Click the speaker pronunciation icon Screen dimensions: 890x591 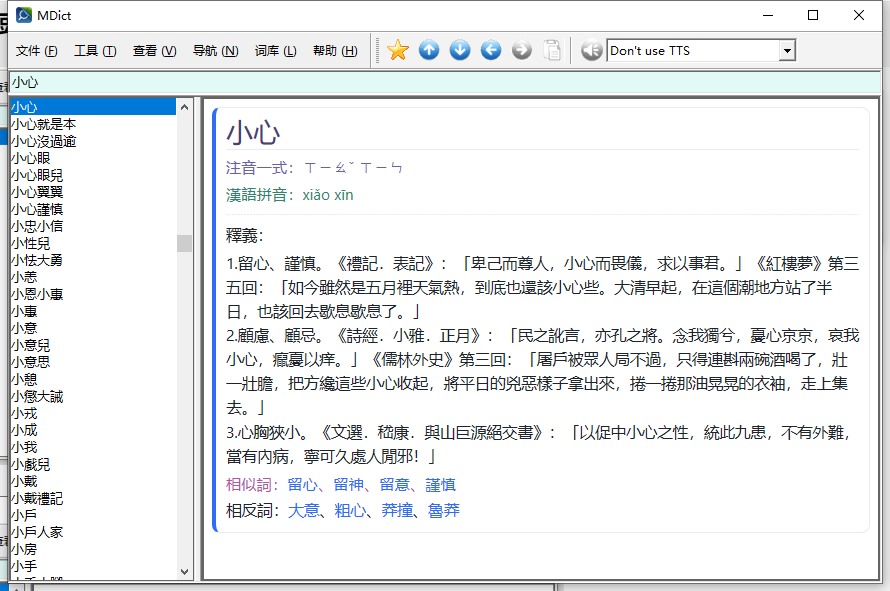pos(591,50)
